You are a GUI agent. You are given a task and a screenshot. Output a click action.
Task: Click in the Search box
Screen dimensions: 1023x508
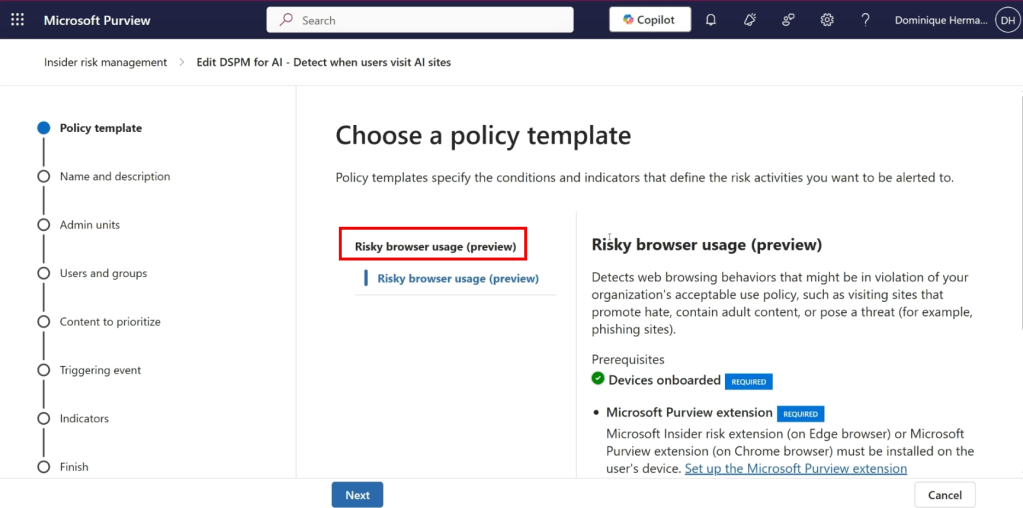[x=420, y=20]
